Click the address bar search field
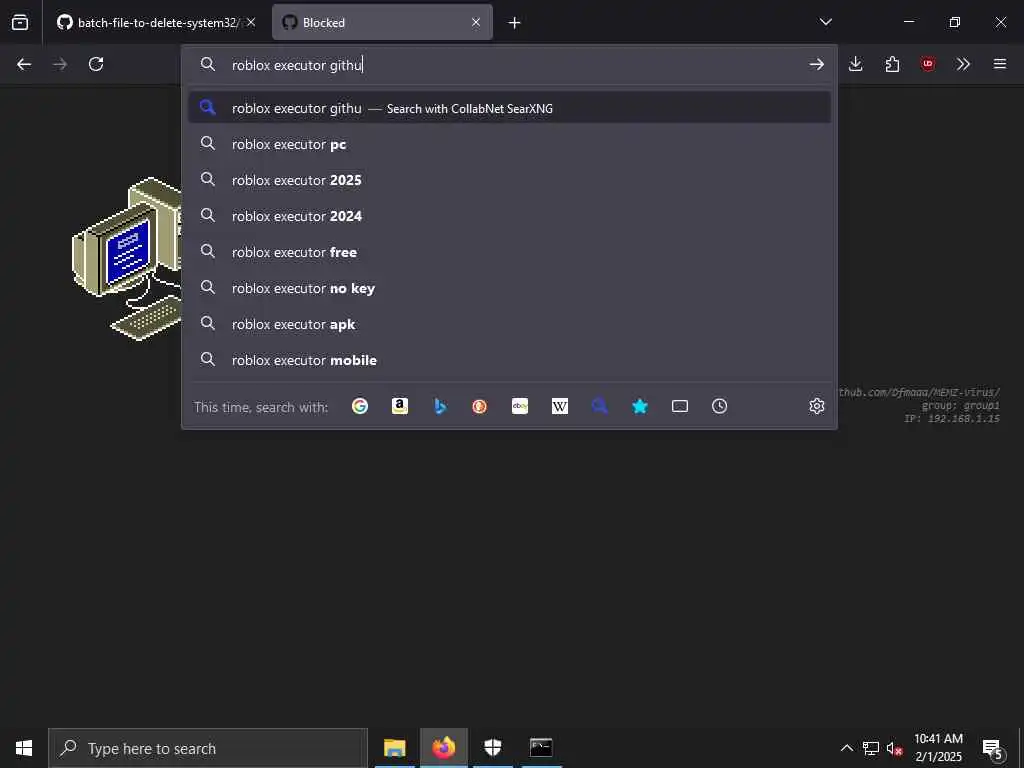Screen dimensions: 1024x768 pos(509,65)
